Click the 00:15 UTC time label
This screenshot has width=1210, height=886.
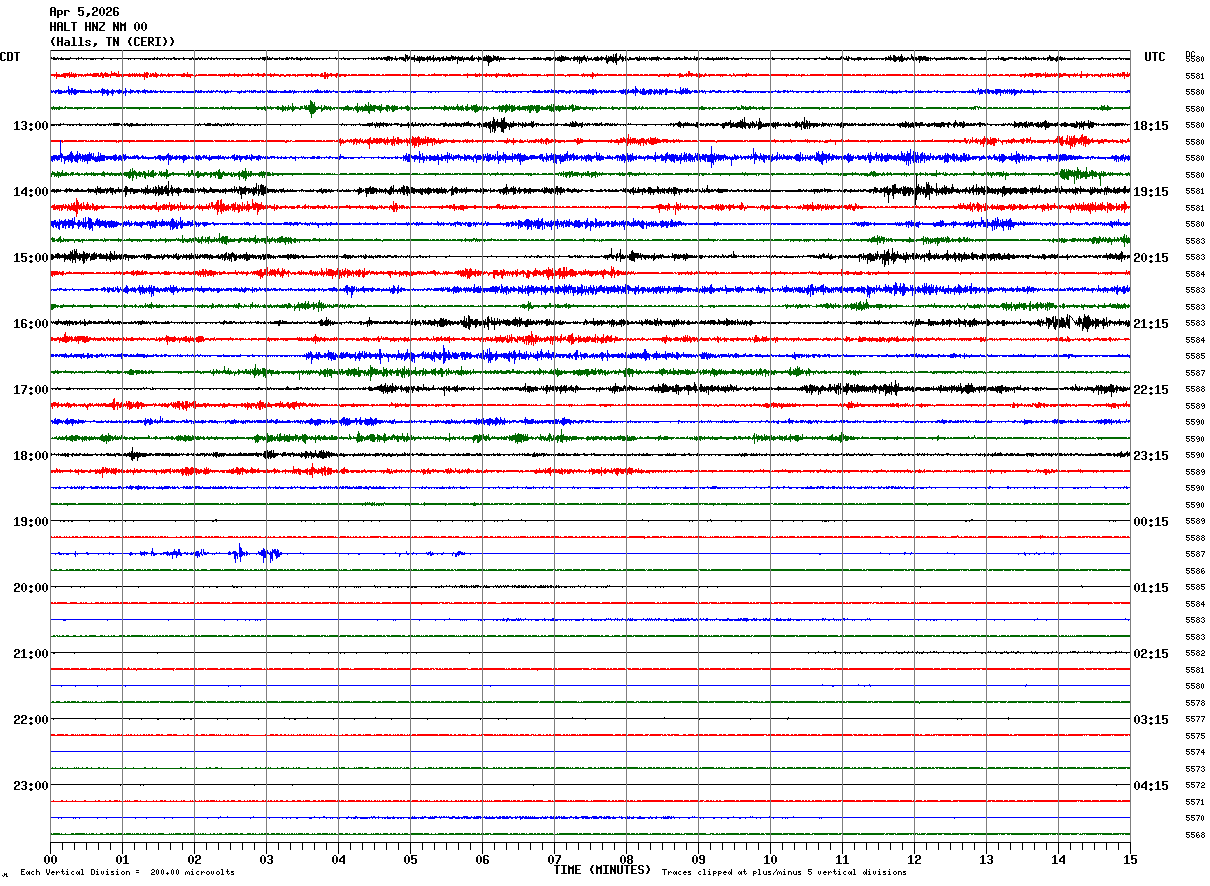[1151, 522]
